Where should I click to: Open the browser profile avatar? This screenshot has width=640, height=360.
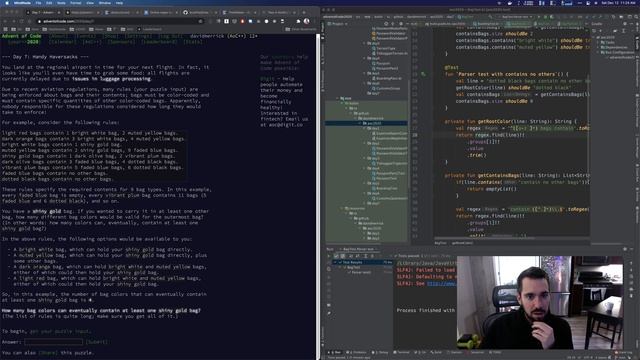(x=307, y=21)
